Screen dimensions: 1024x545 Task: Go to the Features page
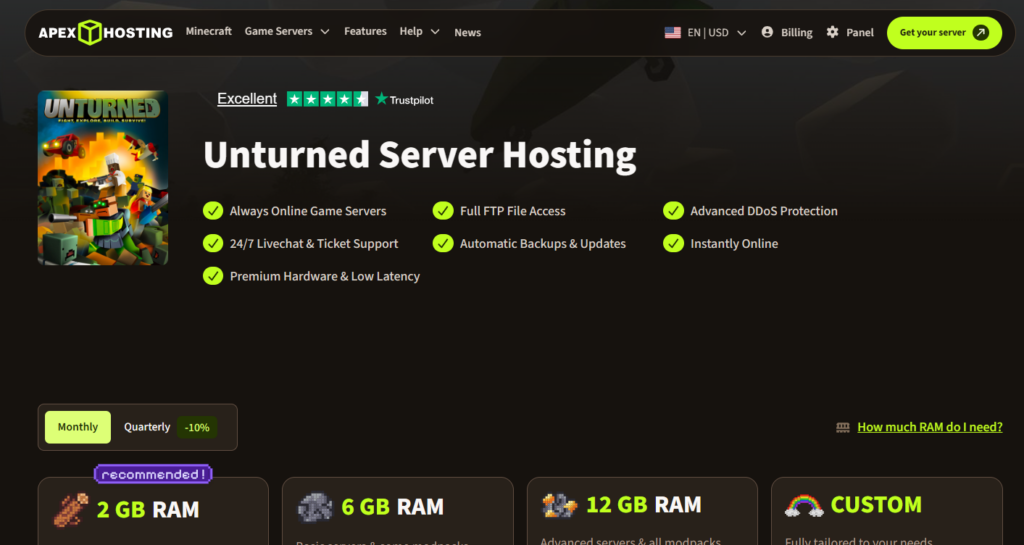click(365, 31)
